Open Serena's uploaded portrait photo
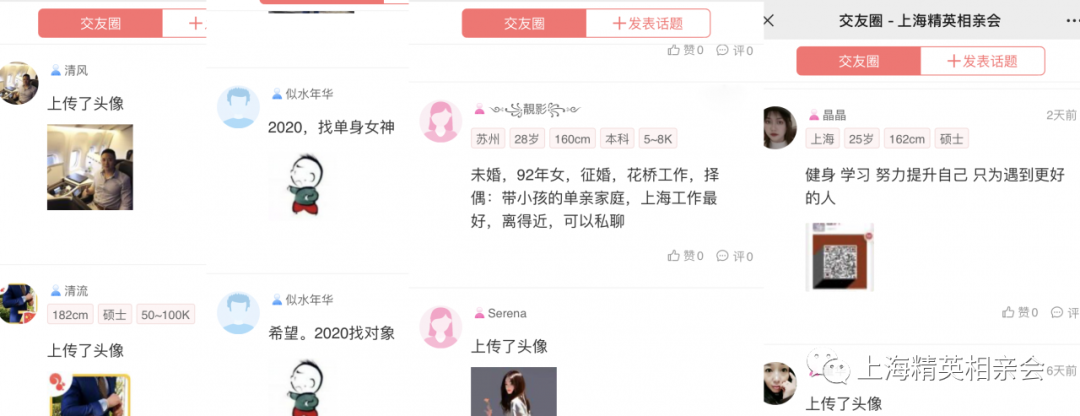1080x416 pixels. [514, 391]
